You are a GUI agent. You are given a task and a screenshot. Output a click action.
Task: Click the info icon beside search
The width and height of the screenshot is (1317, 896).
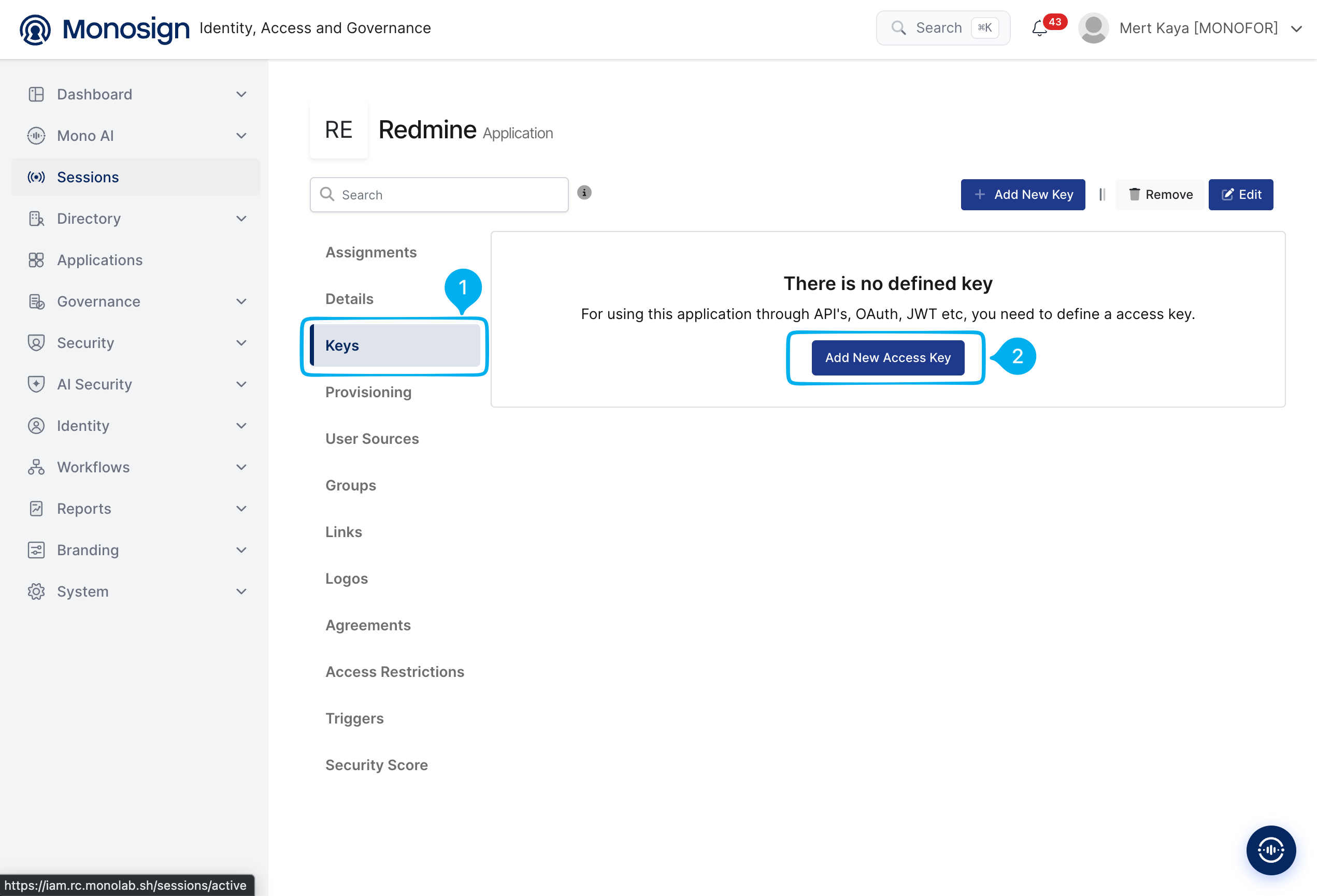(584, 193)
